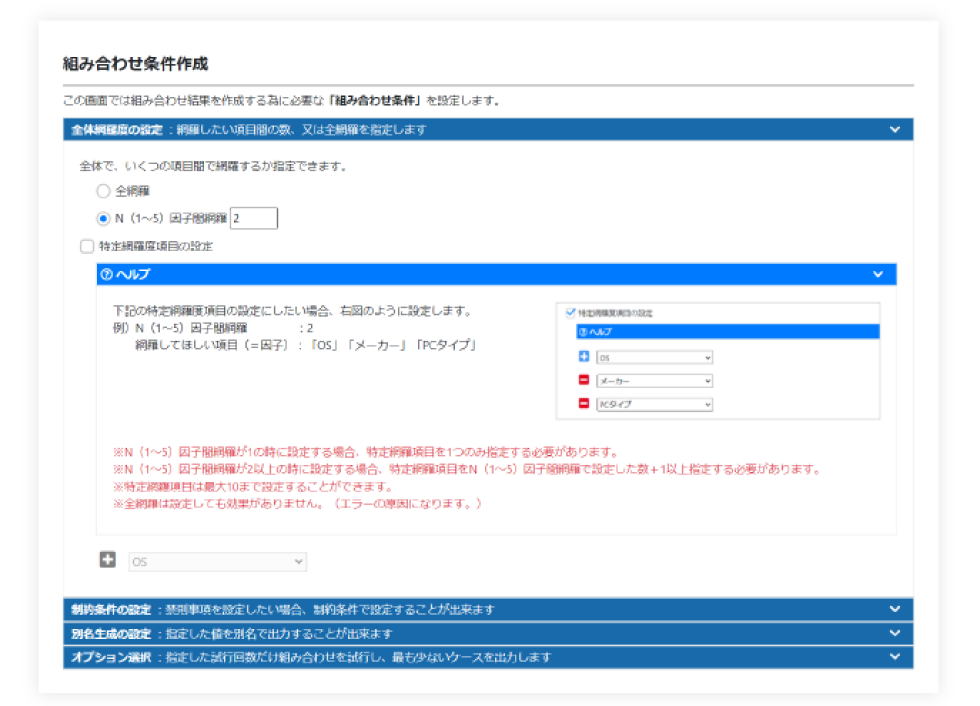Expand 制約条件の設定 using its chevron
The height and width of the screenshot is (706, 980).
[x=893, y=609]
